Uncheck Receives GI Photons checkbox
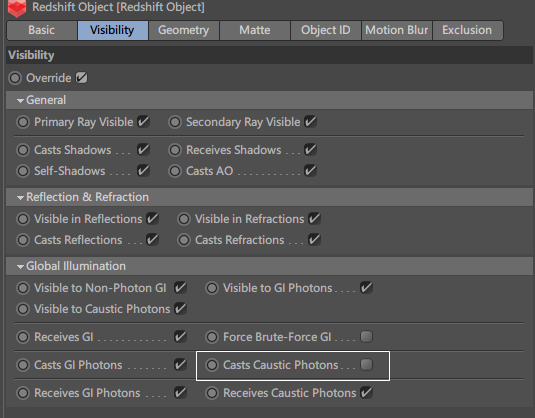Screen dimensions: 535x418 (180, 393)
